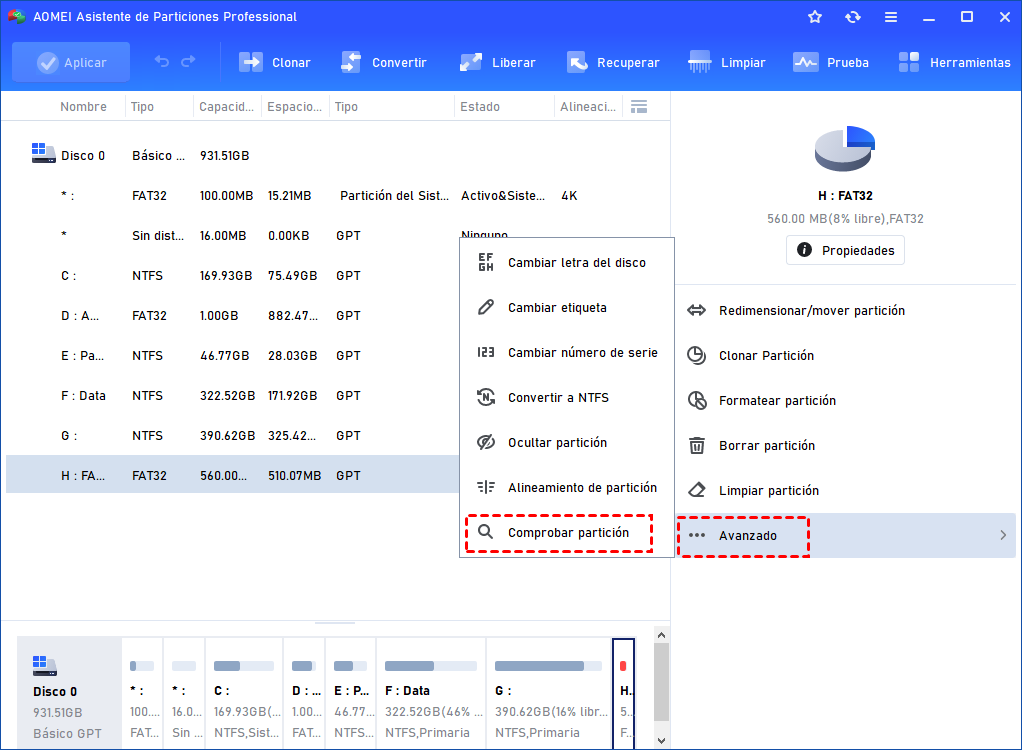Open the Prueba tool
The image size is (1022, 750).
(805, 62)
